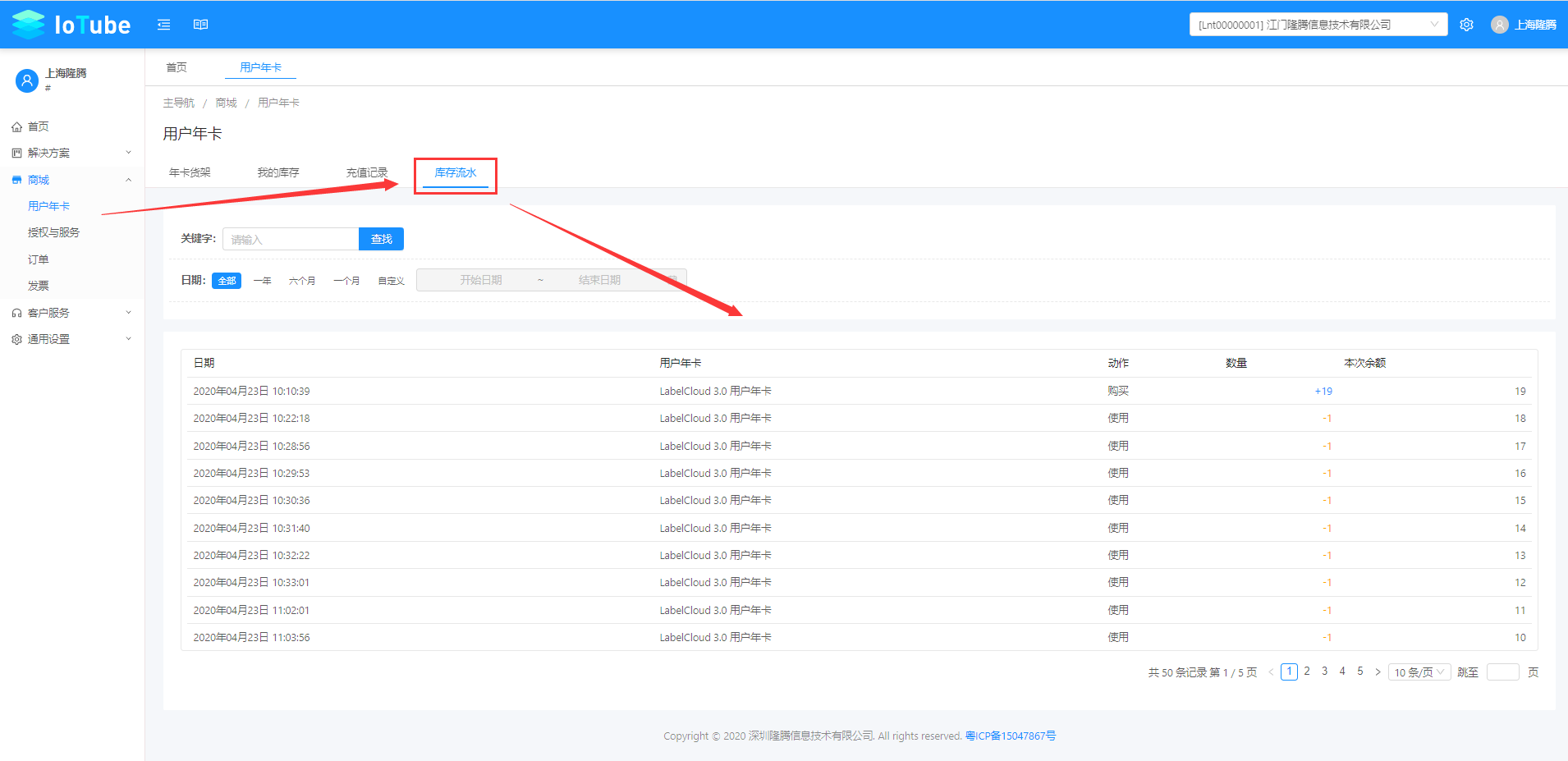Click the 结束日期 date field
Screen dimensions: 1568x761
click(599, 280)
